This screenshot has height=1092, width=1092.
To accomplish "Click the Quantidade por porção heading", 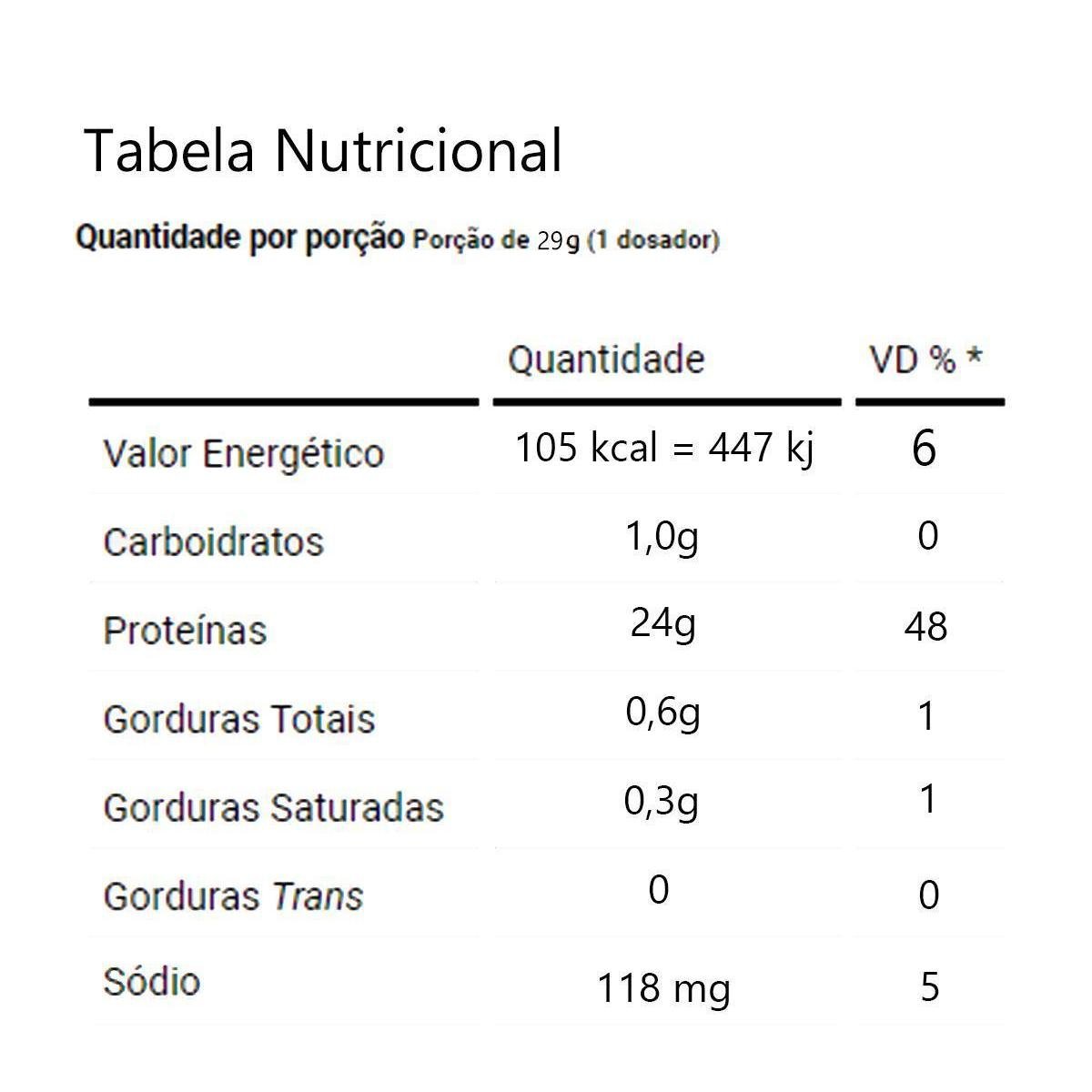I will tap(239, 238).
